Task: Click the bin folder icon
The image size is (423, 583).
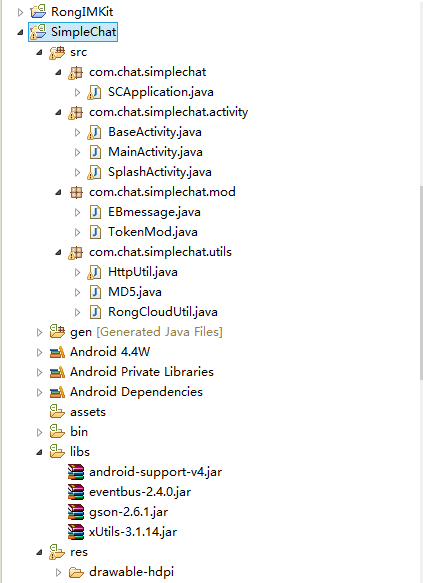Action: pyautogui.click(x=57, y=432)
